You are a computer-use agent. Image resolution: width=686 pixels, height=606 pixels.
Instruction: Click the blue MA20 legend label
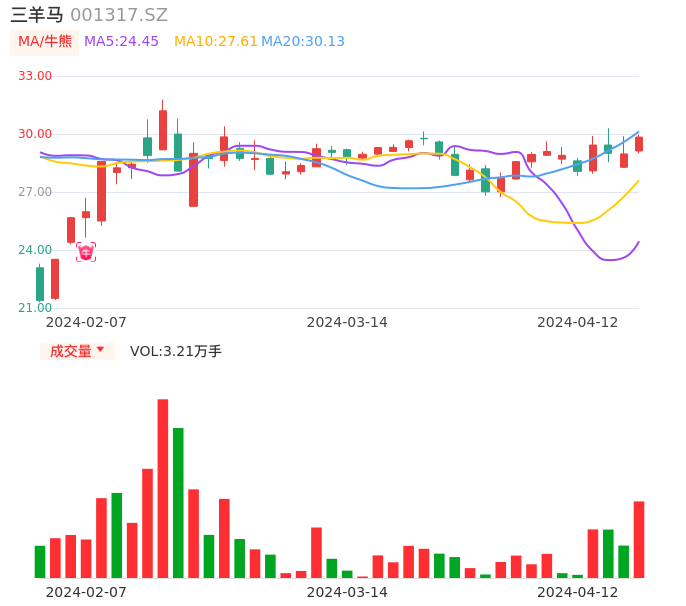click(303, 42)
